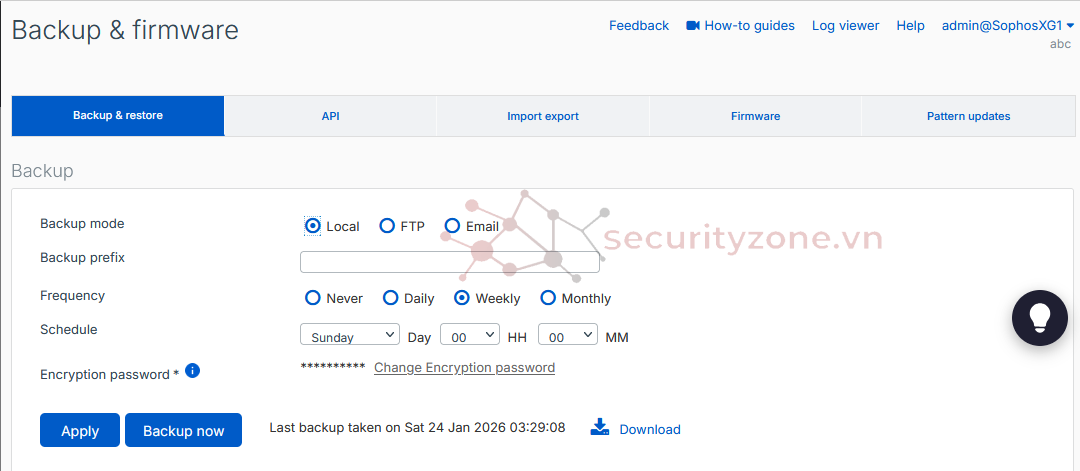Click the How-to guides video camera icon

[x=693, y=26]
